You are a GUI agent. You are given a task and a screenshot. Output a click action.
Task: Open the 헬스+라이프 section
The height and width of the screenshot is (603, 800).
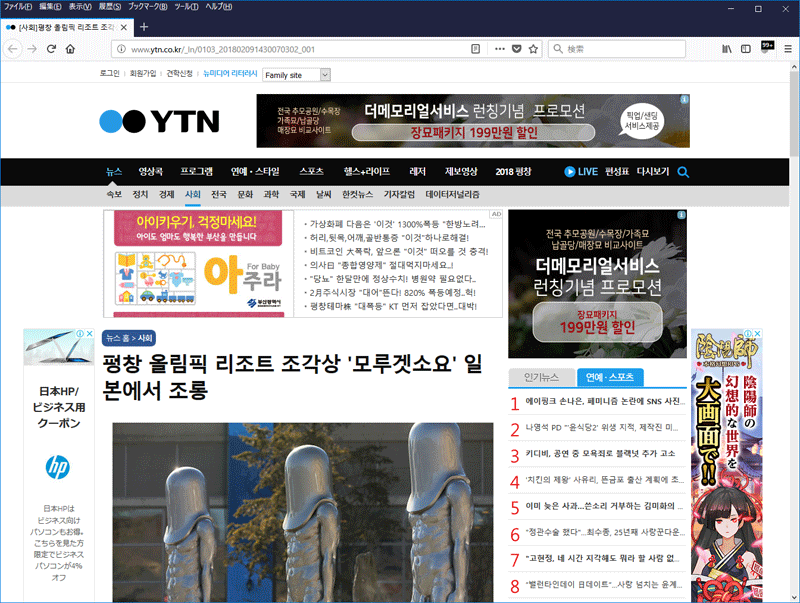point(367,172)
